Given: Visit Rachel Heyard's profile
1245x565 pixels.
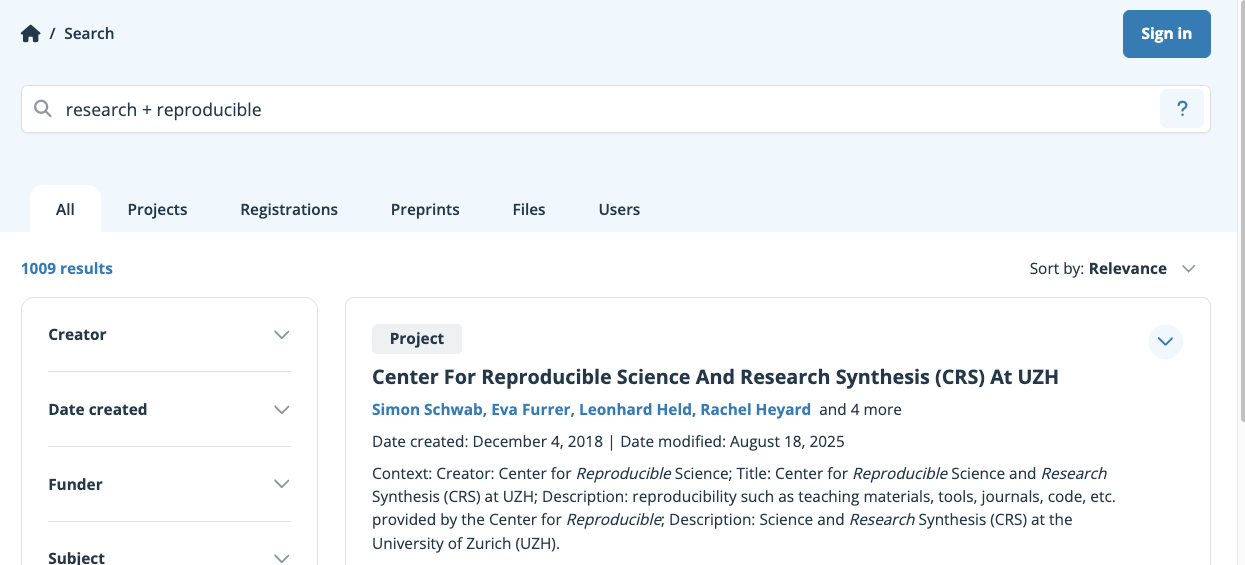Looking at the screenshot, I should coord(755,410).
